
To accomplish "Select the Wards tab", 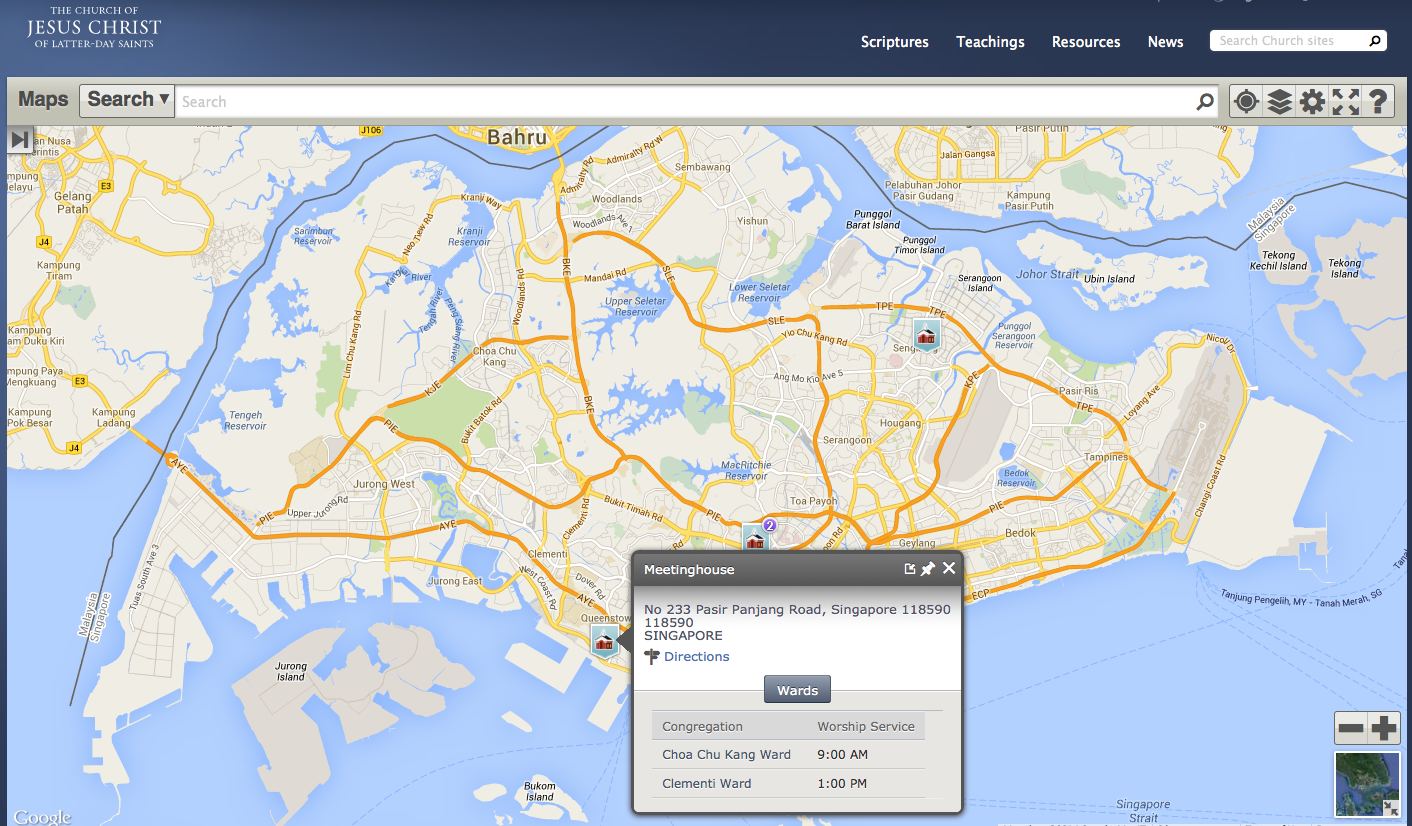I will [x=797, y=690].
